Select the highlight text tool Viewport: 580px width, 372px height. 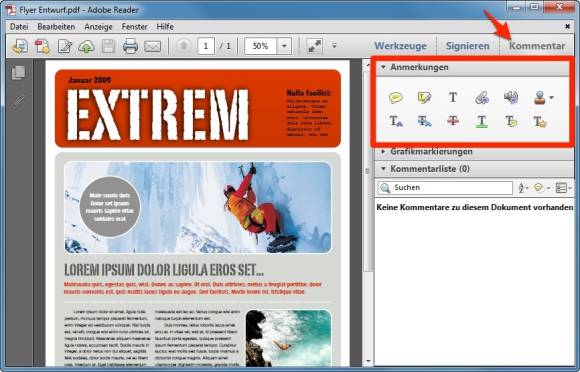424,98
